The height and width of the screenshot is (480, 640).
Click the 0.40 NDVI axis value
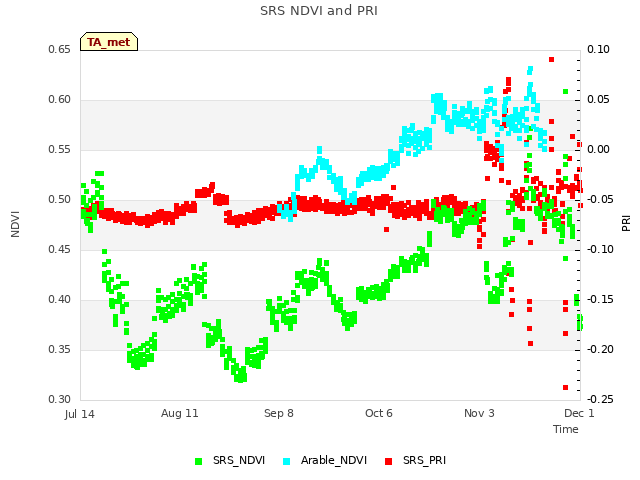60,300
